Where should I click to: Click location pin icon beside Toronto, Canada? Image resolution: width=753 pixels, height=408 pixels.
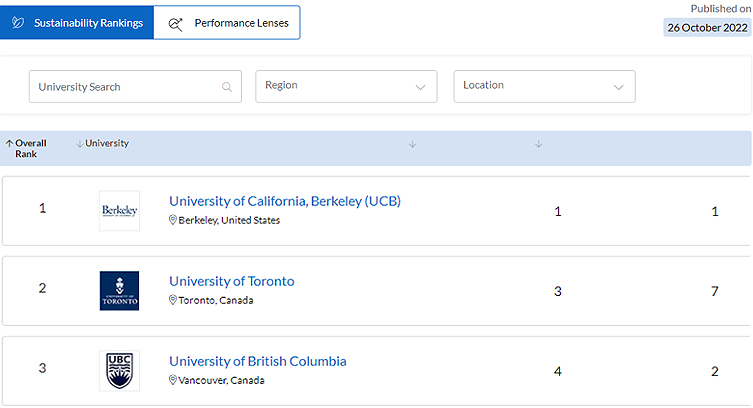tap(173, 300)
